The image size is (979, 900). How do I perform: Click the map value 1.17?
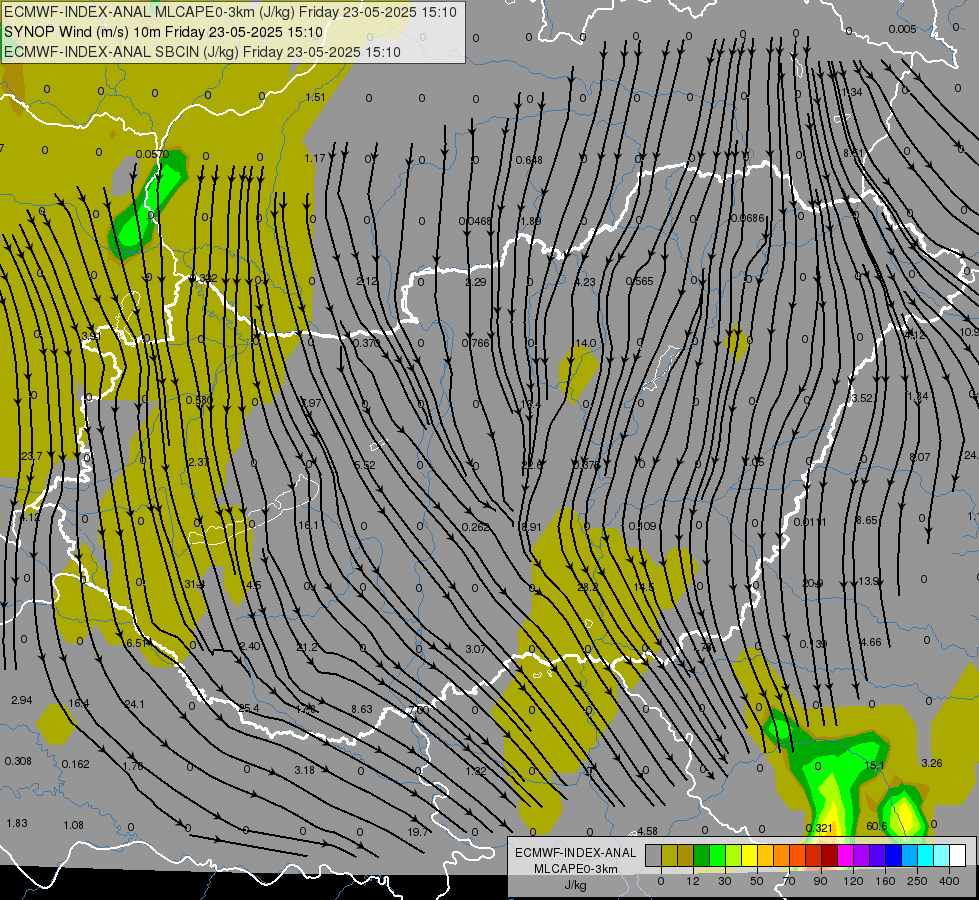pos(315,158)
